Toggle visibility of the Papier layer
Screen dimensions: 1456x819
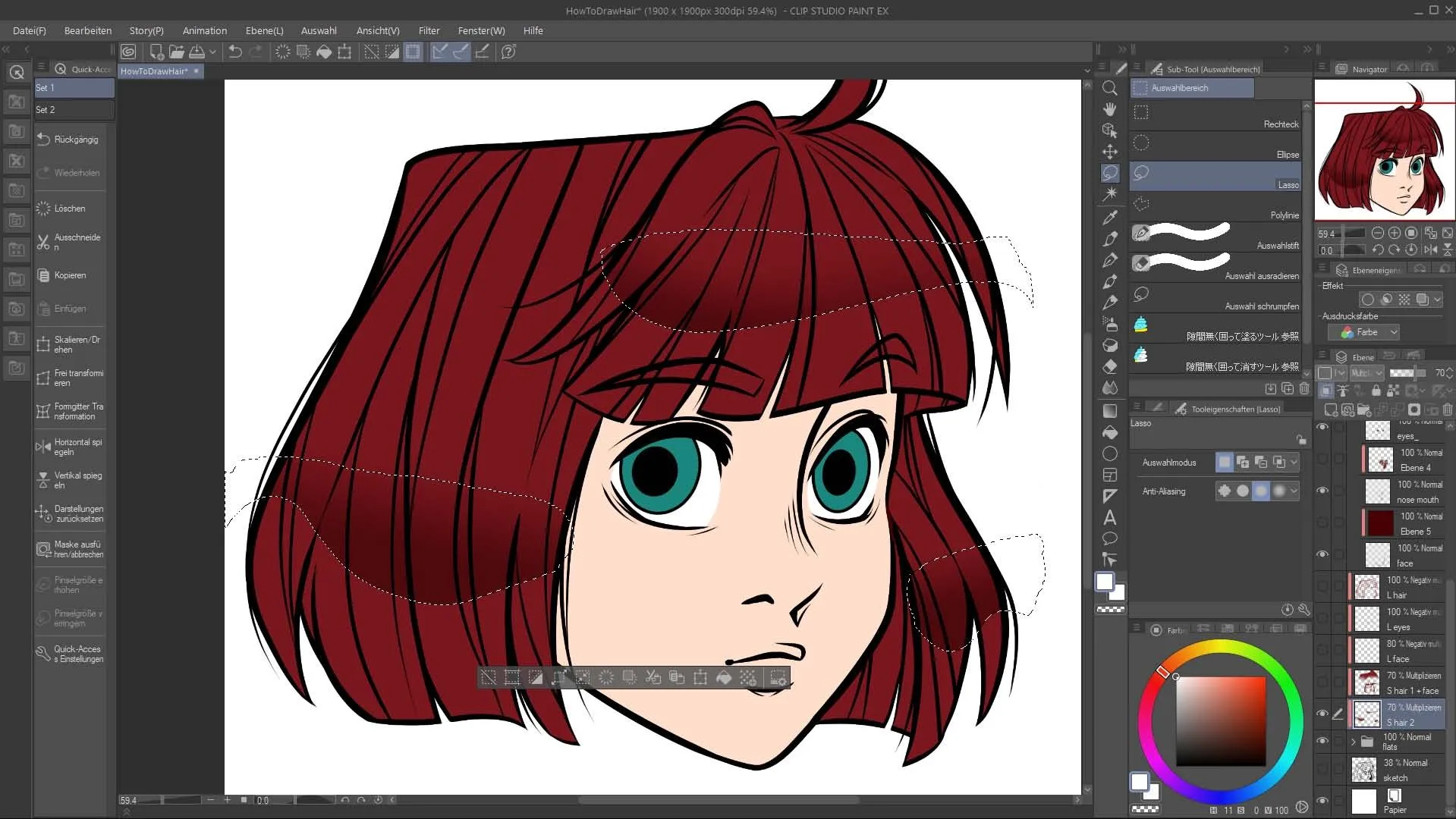(1322, 801)
